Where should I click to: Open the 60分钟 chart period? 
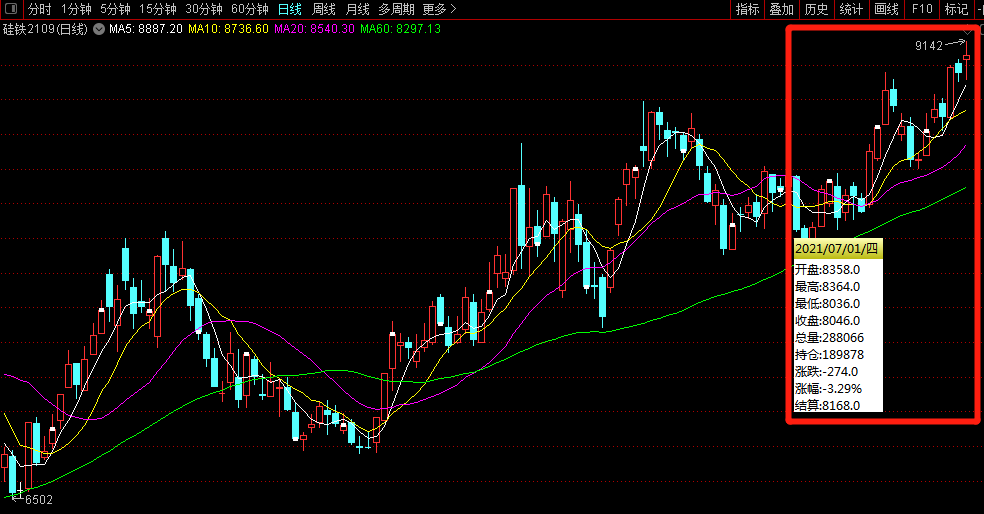[249, 9]
